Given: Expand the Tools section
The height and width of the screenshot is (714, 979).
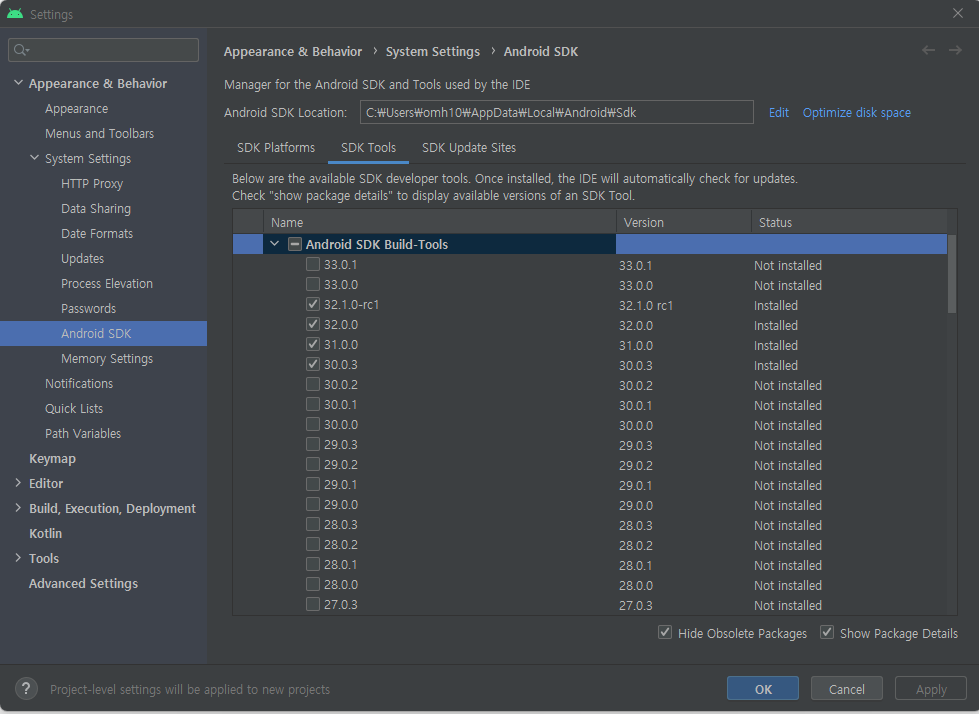Looking at the screenshot, I should 18,558.
